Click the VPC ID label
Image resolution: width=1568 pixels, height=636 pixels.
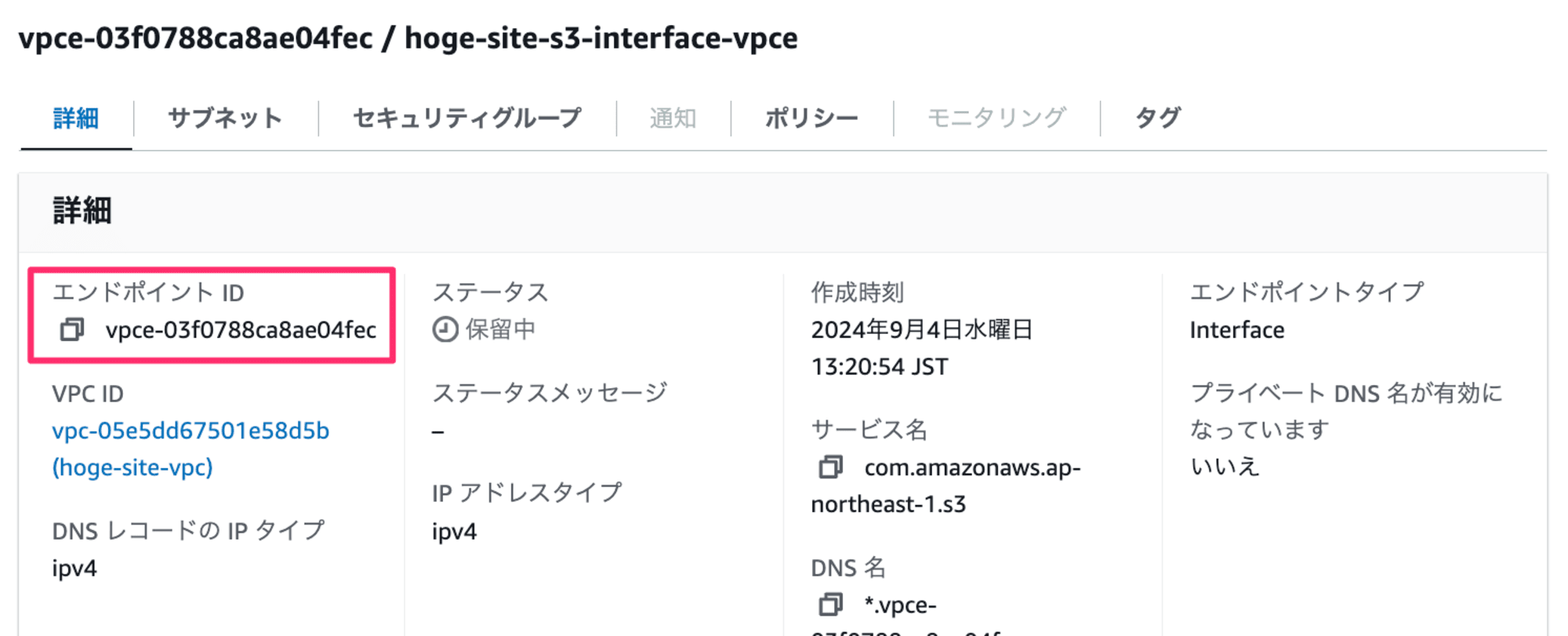point(88,394)
